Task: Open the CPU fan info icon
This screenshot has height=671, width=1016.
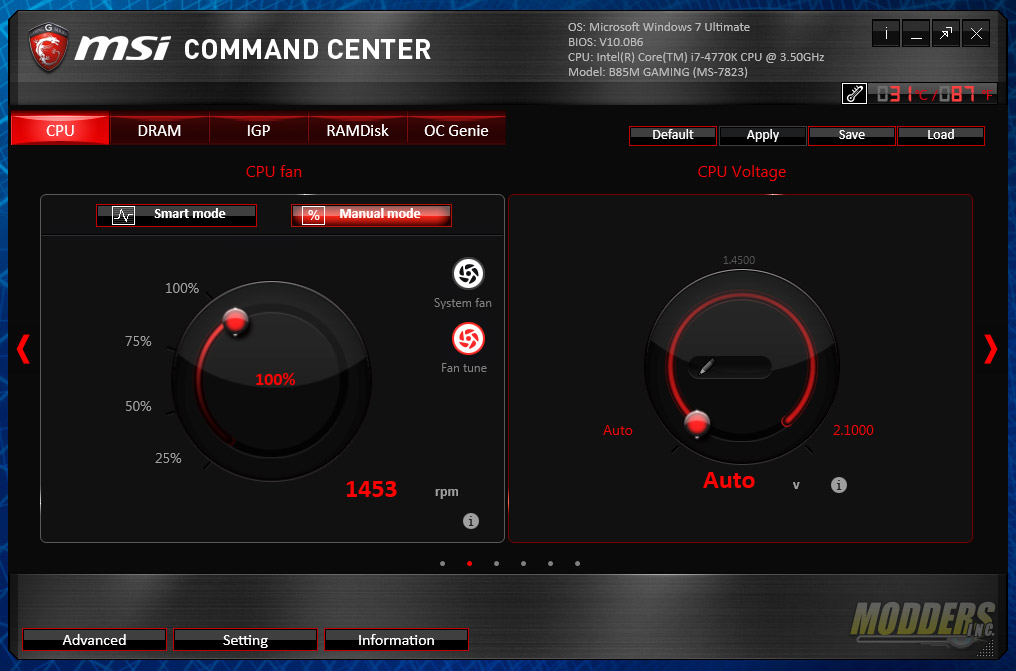Action: tap(471, 521)
